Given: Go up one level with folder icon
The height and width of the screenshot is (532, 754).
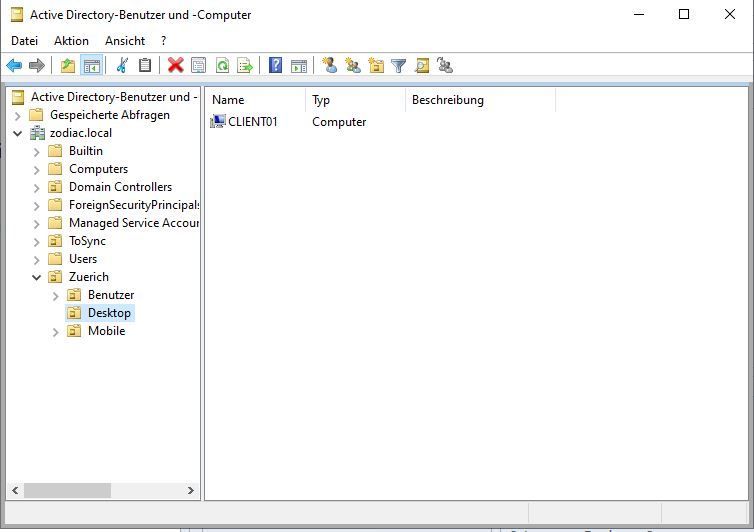Looking at the screenshot, I should [68, 65].
